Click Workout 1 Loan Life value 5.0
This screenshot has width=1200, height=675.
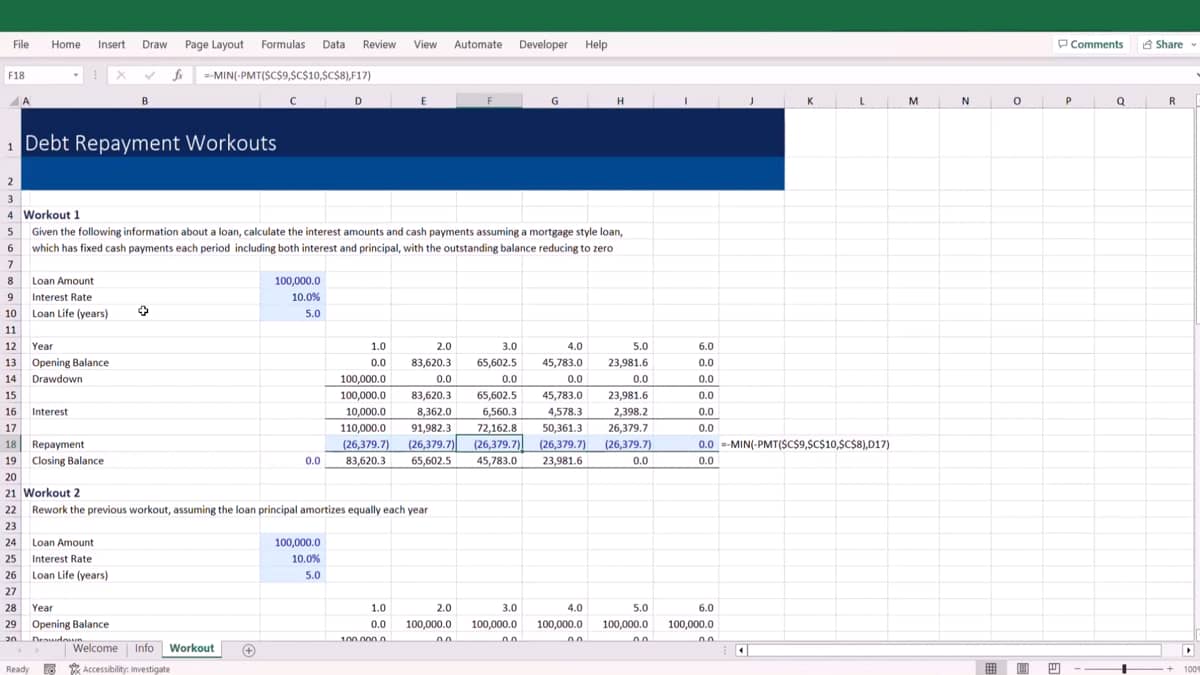tap(292, 313)
